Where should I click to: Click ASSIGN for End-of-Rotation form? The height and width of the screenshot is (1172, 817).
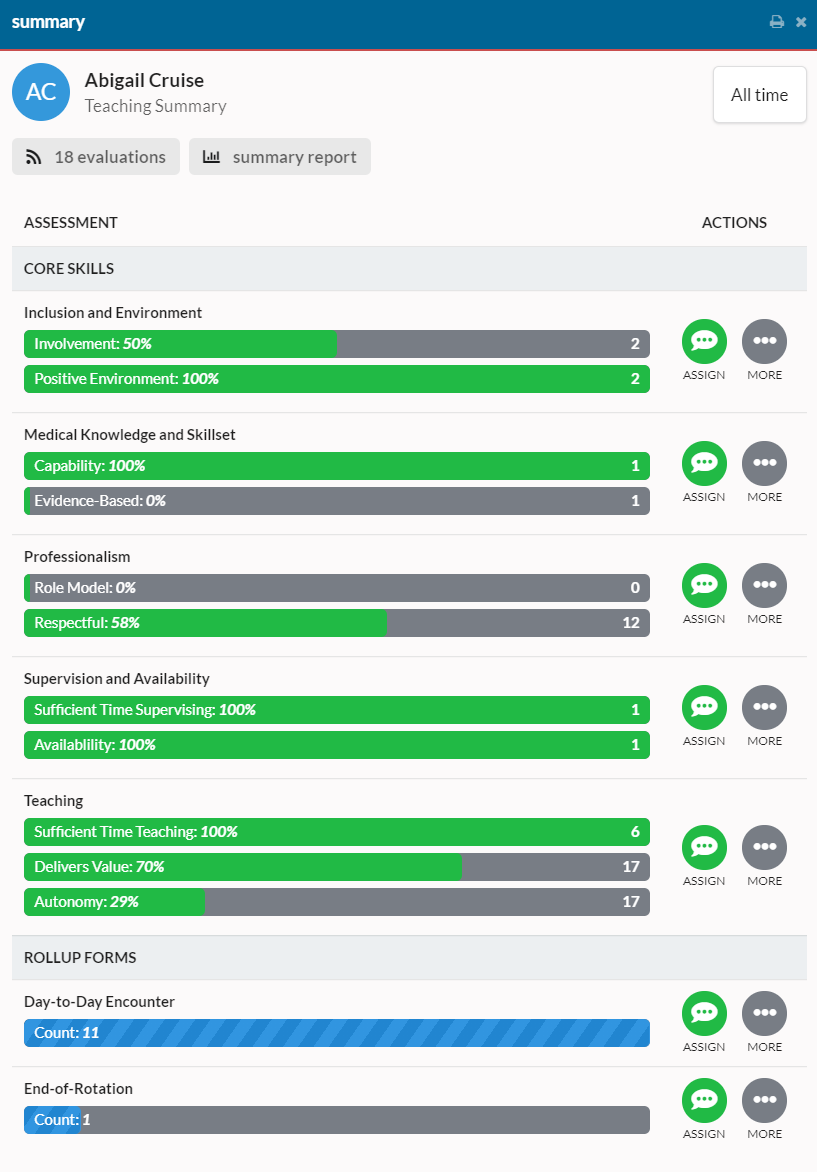[x=704, y=1102]
